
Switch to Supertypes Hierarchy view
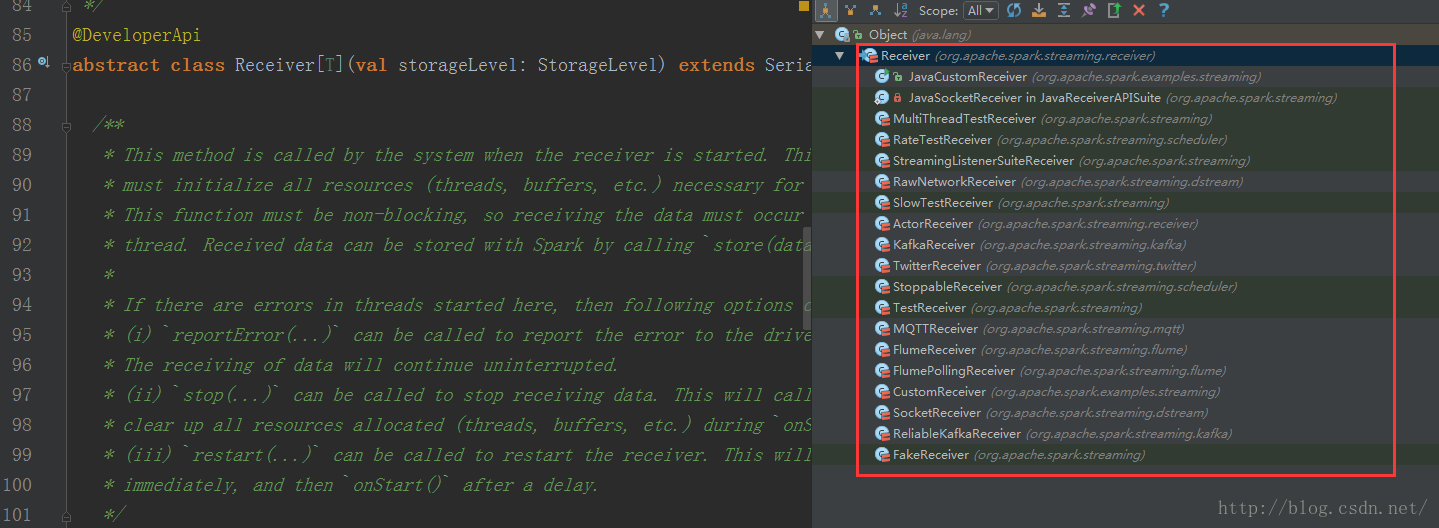click(x=851, y=10)
